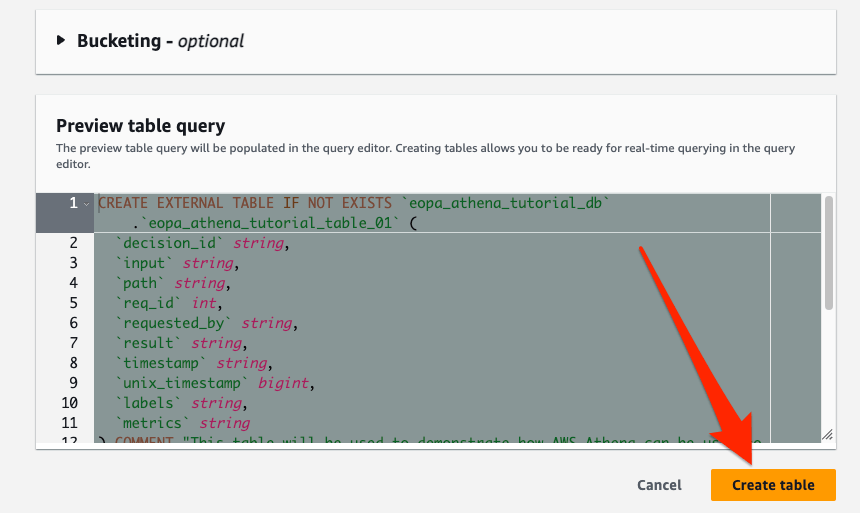Click the `requested_by` string line
The height and width of the screenshot is (513, 860).
click(x=206, y=323)
